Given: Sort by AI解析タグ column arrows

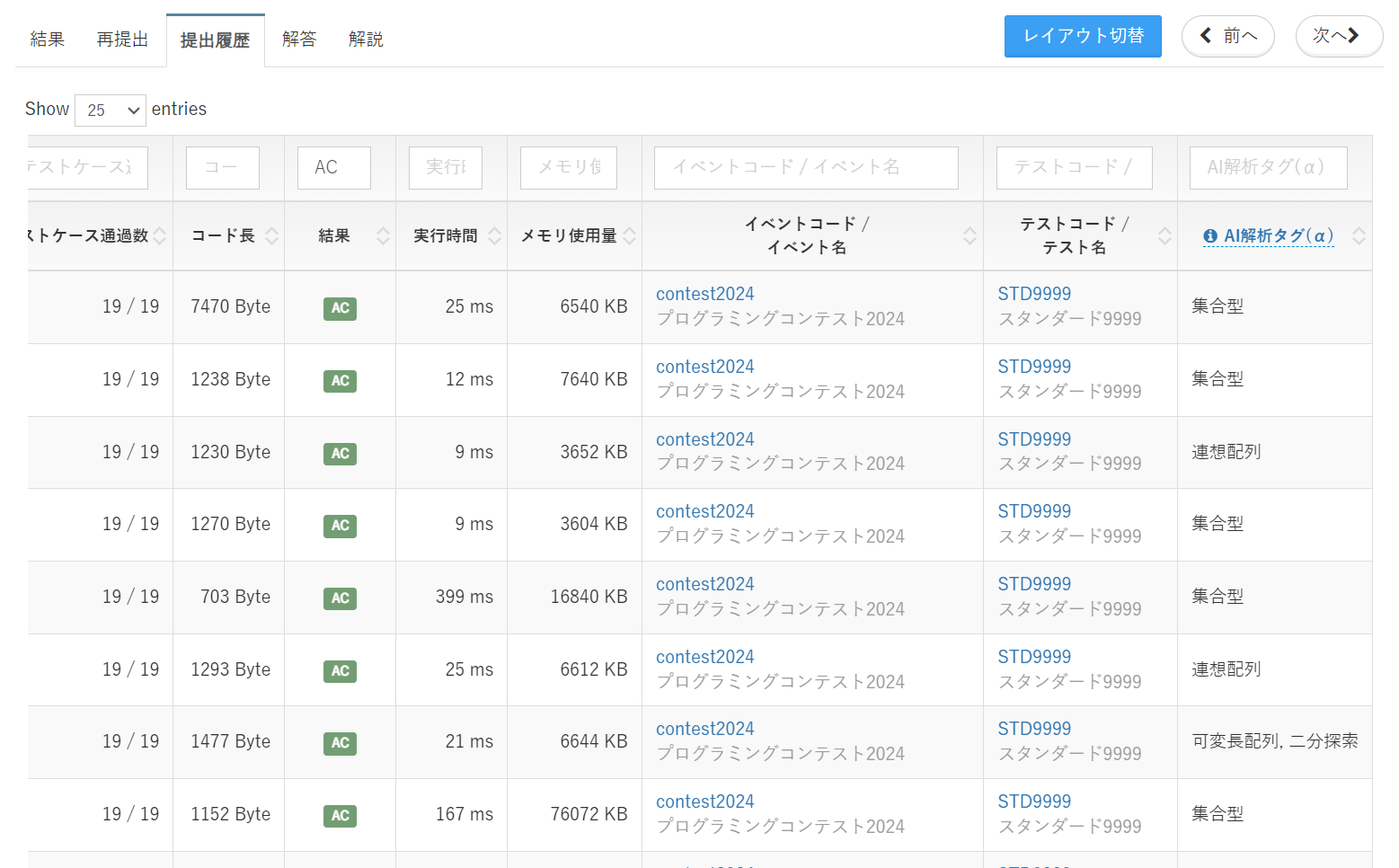Looking at the screenshot, I should tap(1359, 236).
